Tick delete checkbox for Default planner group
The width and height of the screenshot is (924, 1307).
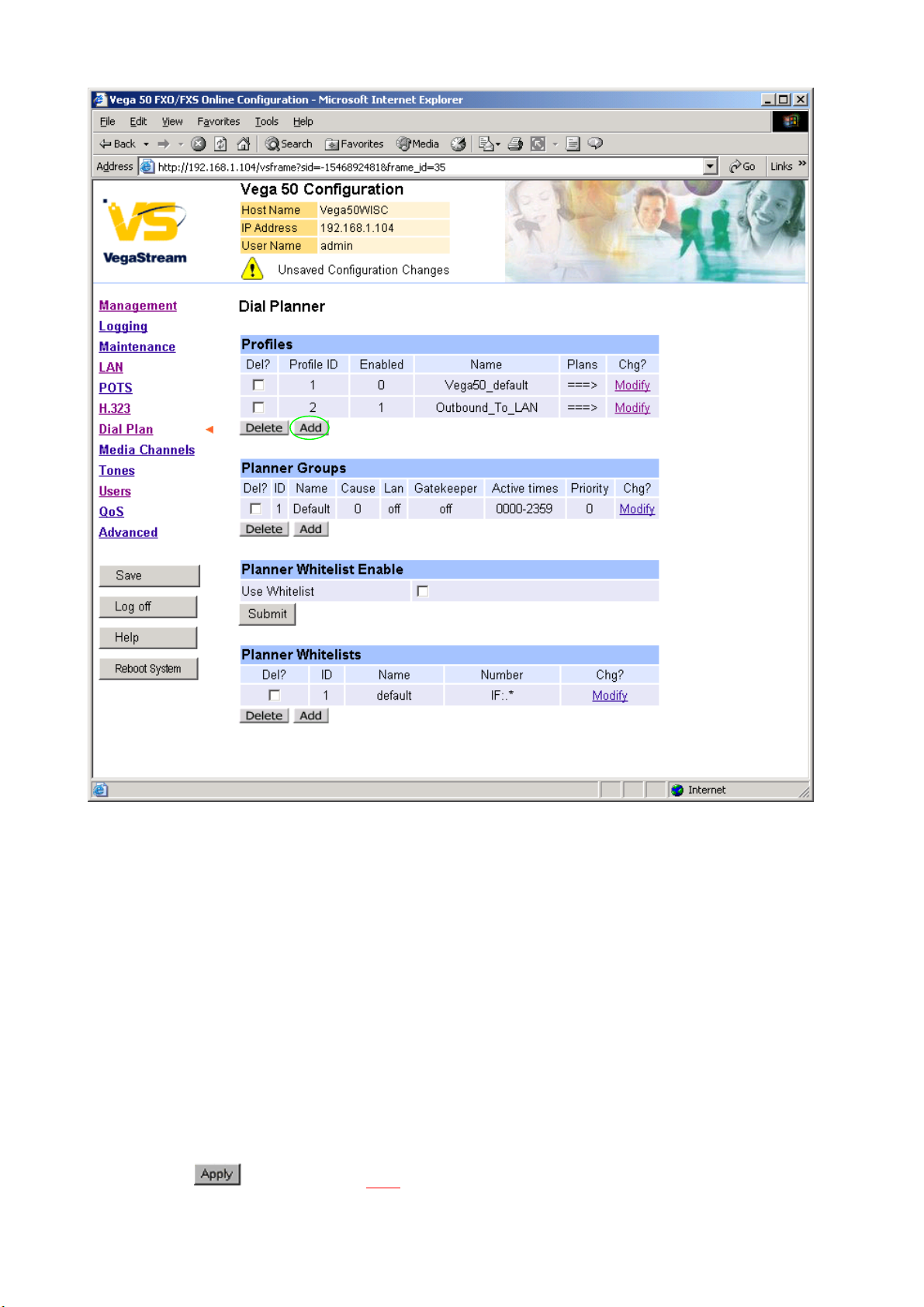click(x=255, y=509)
